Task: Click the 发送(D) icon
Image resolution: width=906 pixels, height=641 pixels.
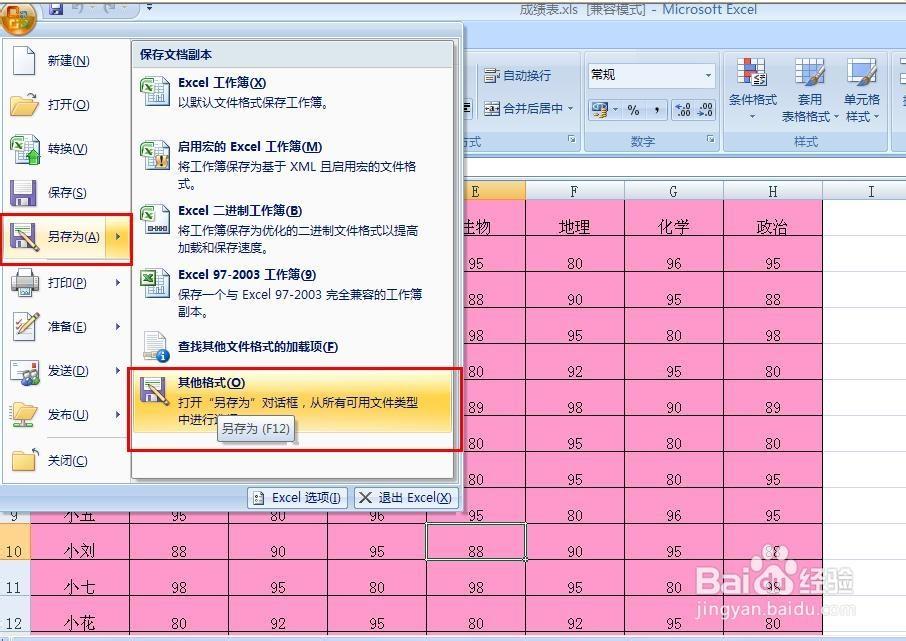Action: click(x=24, y=371)
